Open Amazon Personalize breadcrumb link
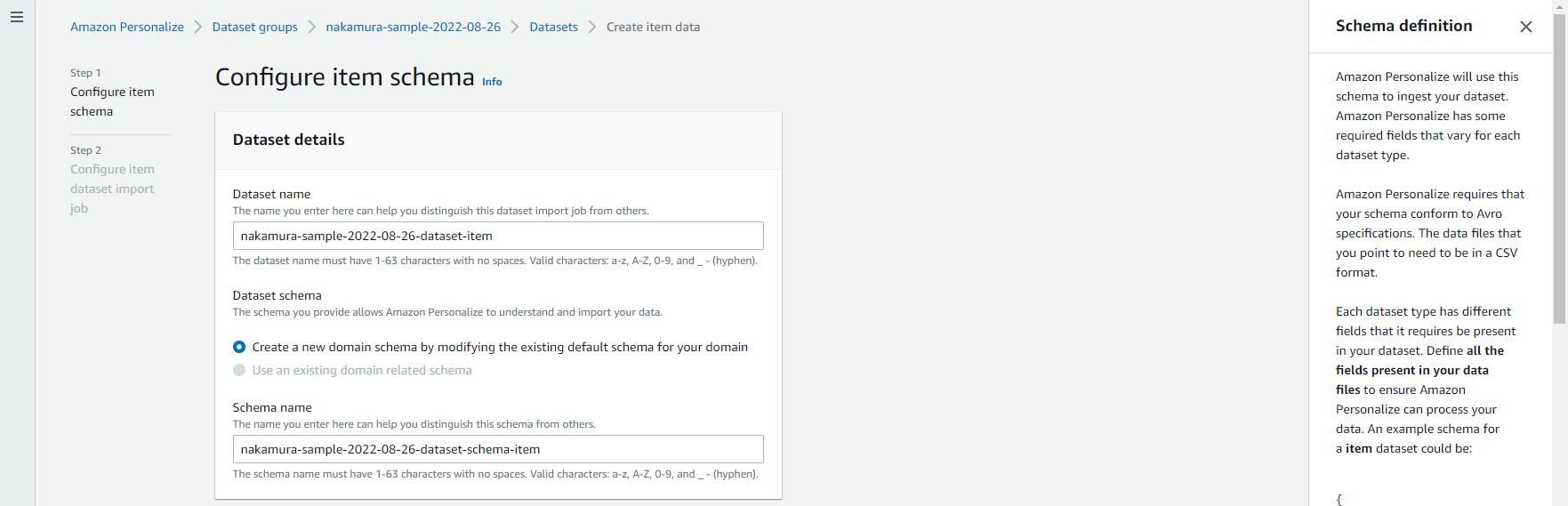The height and width of the screenshot is (506, 1568). [x=127, y=27]
